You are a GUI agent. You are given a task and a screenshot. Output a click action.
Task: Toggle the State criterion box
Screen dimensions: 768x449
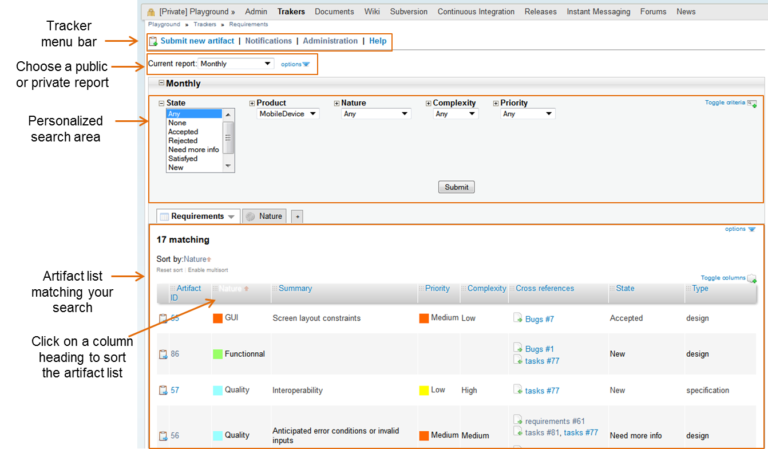tap(161, 103)
